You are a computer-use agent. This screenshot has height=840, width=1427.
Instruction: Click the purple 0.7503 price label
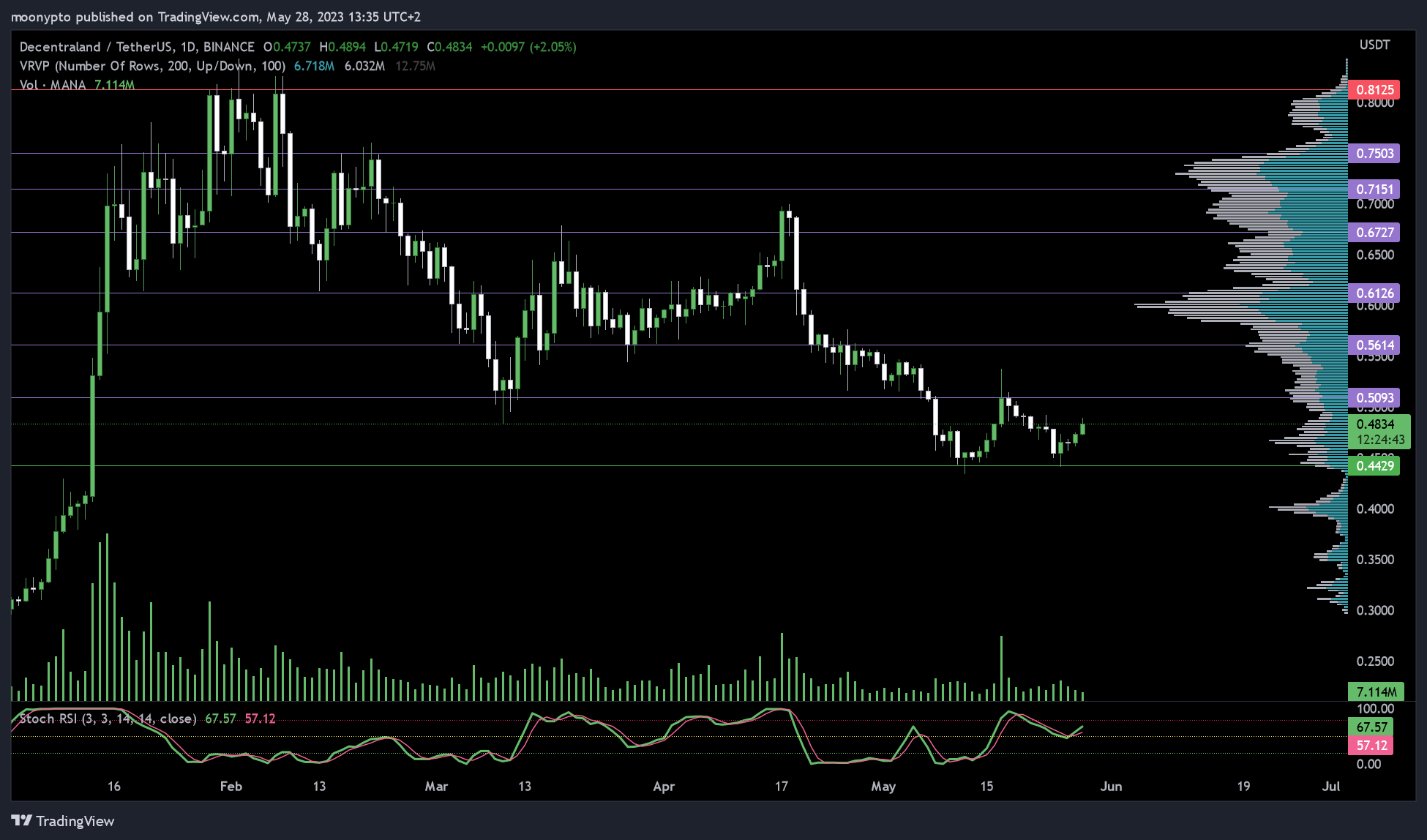pos(1374,153)
